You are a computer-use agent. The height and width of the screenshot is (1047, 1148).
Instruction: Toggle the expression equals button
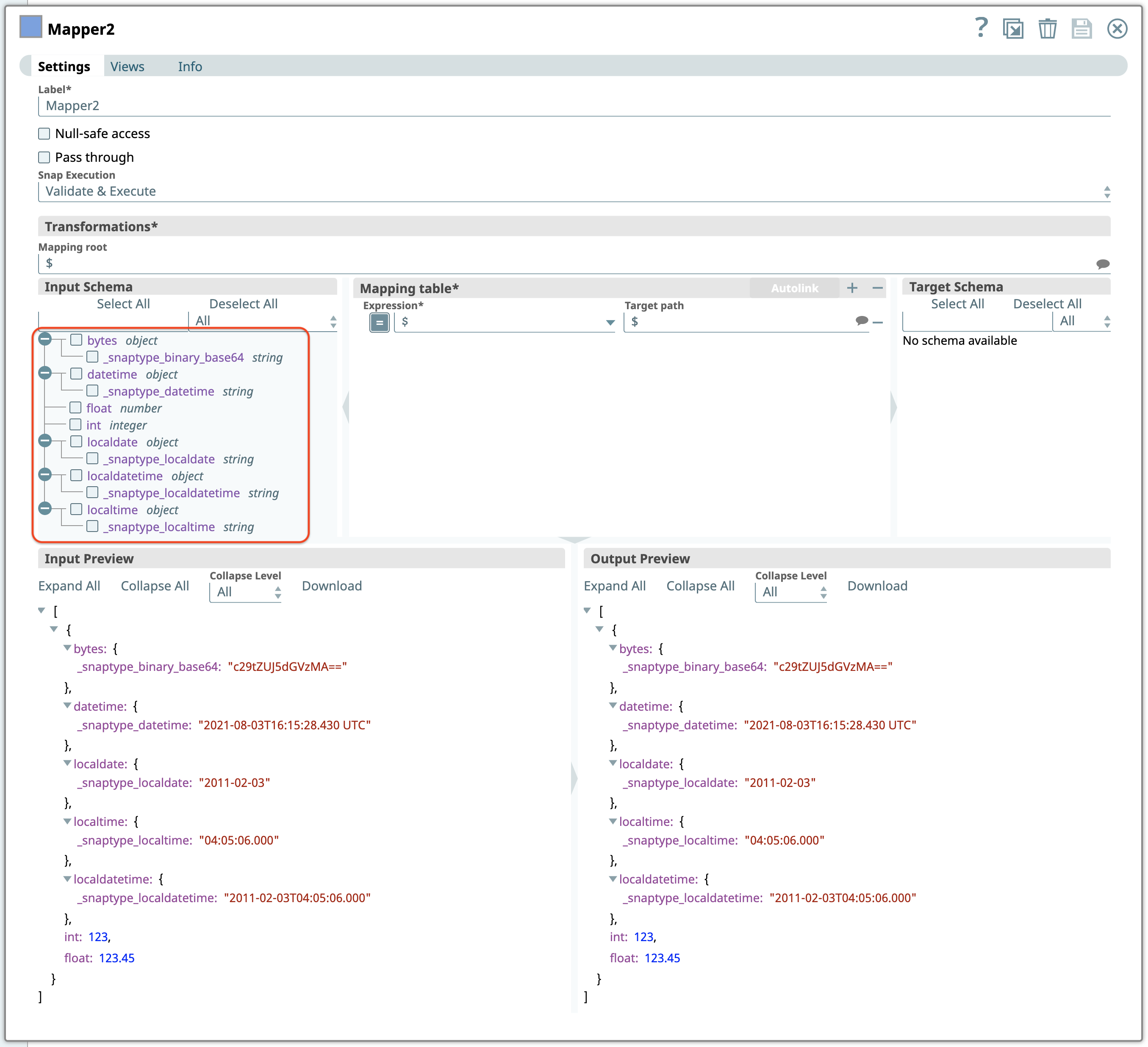(379, 322)
